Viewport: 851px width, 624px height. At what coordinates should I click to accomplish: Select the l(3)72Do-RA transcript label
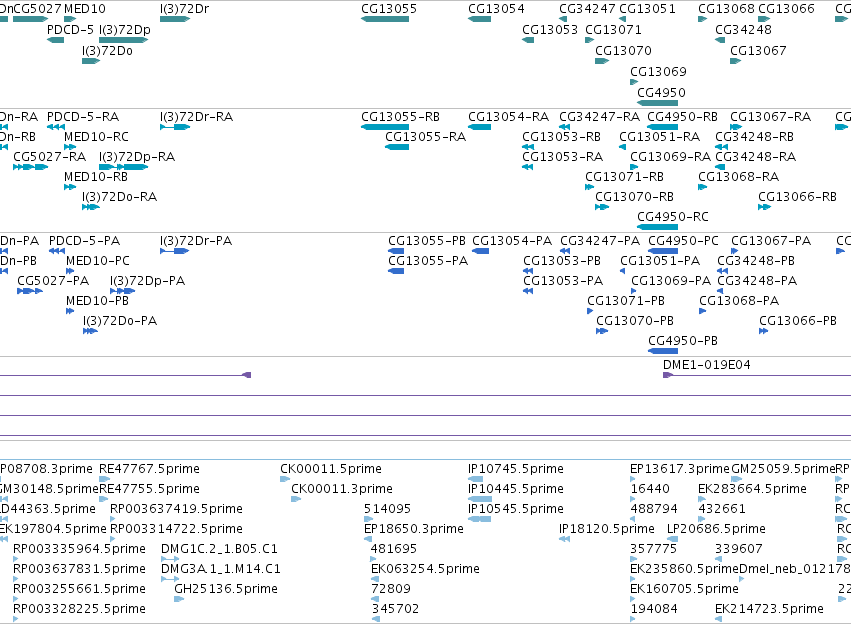[x=119, y=197]
